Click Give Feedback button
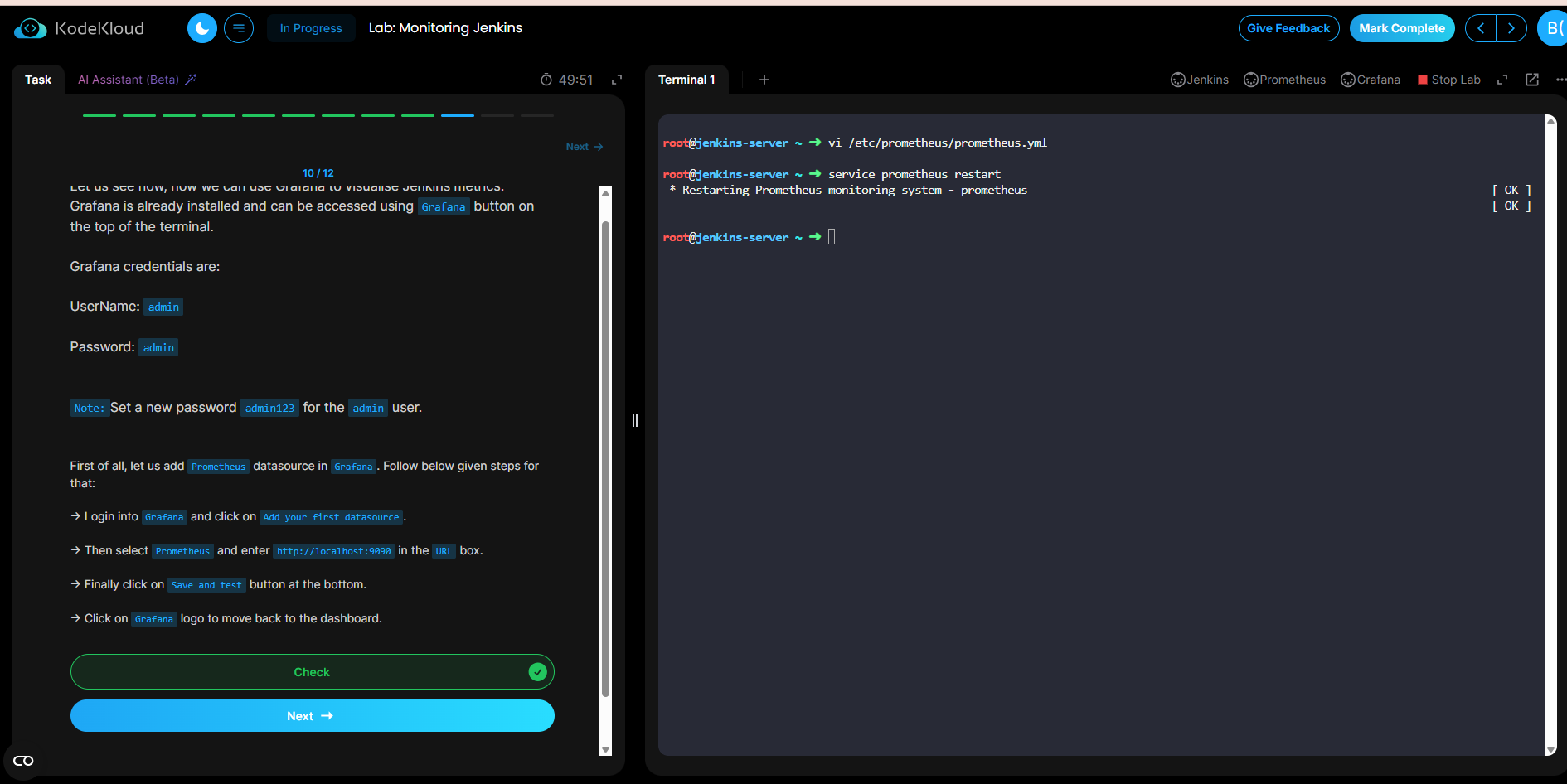Screen dimensions: 1567x784 (1288, 28)
